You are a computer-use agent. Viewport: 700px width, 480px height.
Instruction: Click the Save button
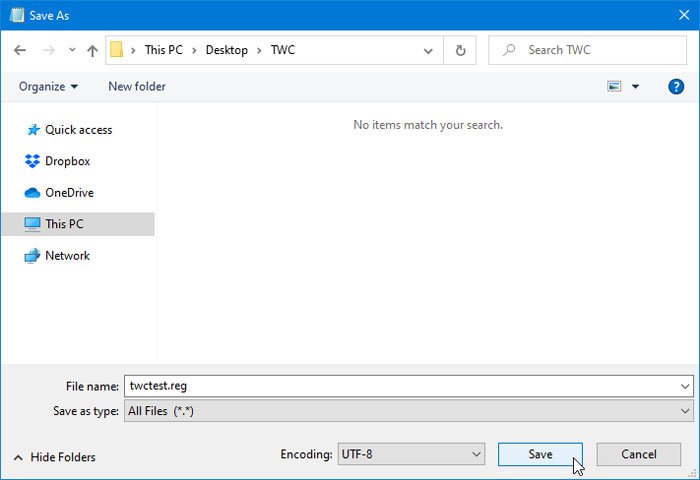pyautogui.click(x=540, y=455)
